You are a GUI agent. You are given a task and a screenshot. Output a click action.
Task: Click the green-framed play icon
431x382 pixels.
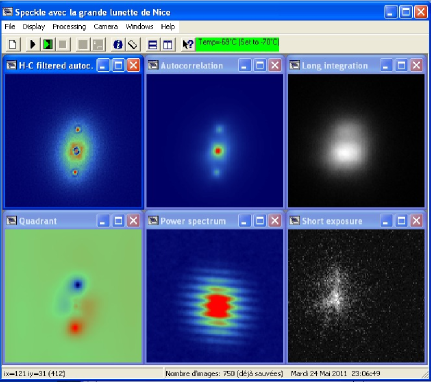48,44
